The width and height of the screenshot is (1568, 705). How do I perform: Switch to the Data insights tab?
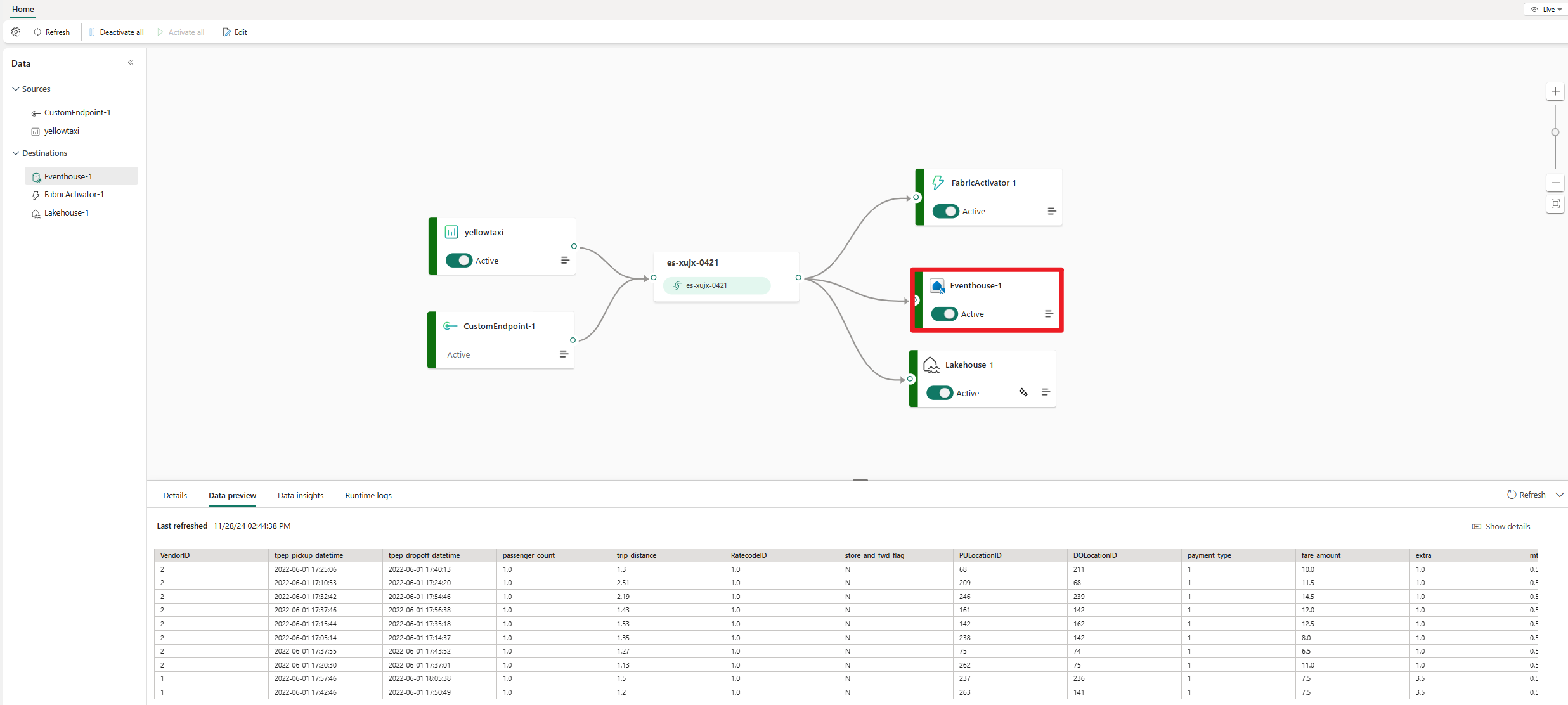[301, 495]
